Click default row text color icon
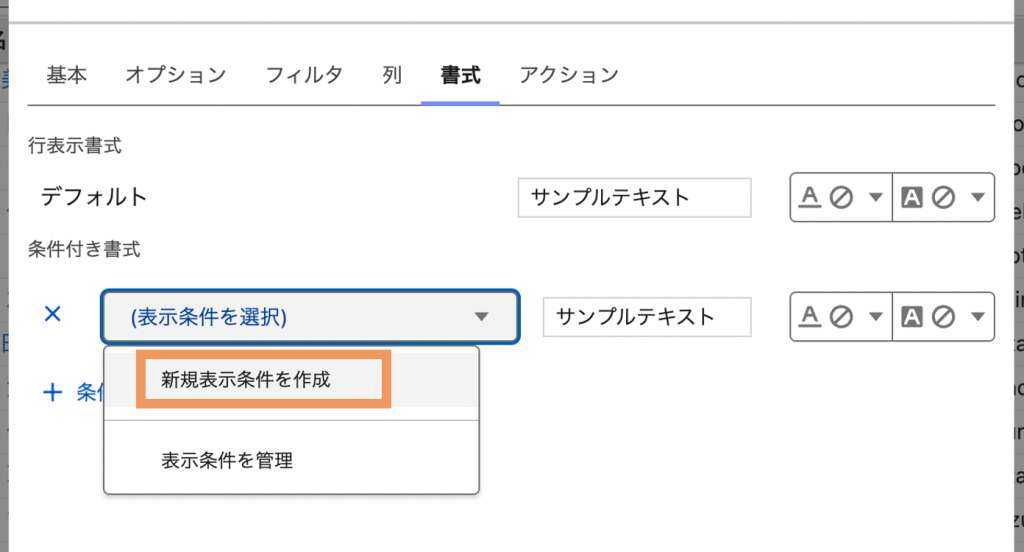Screen dimensions: 1024x552 pyautogui.click(x=811, y=197)
